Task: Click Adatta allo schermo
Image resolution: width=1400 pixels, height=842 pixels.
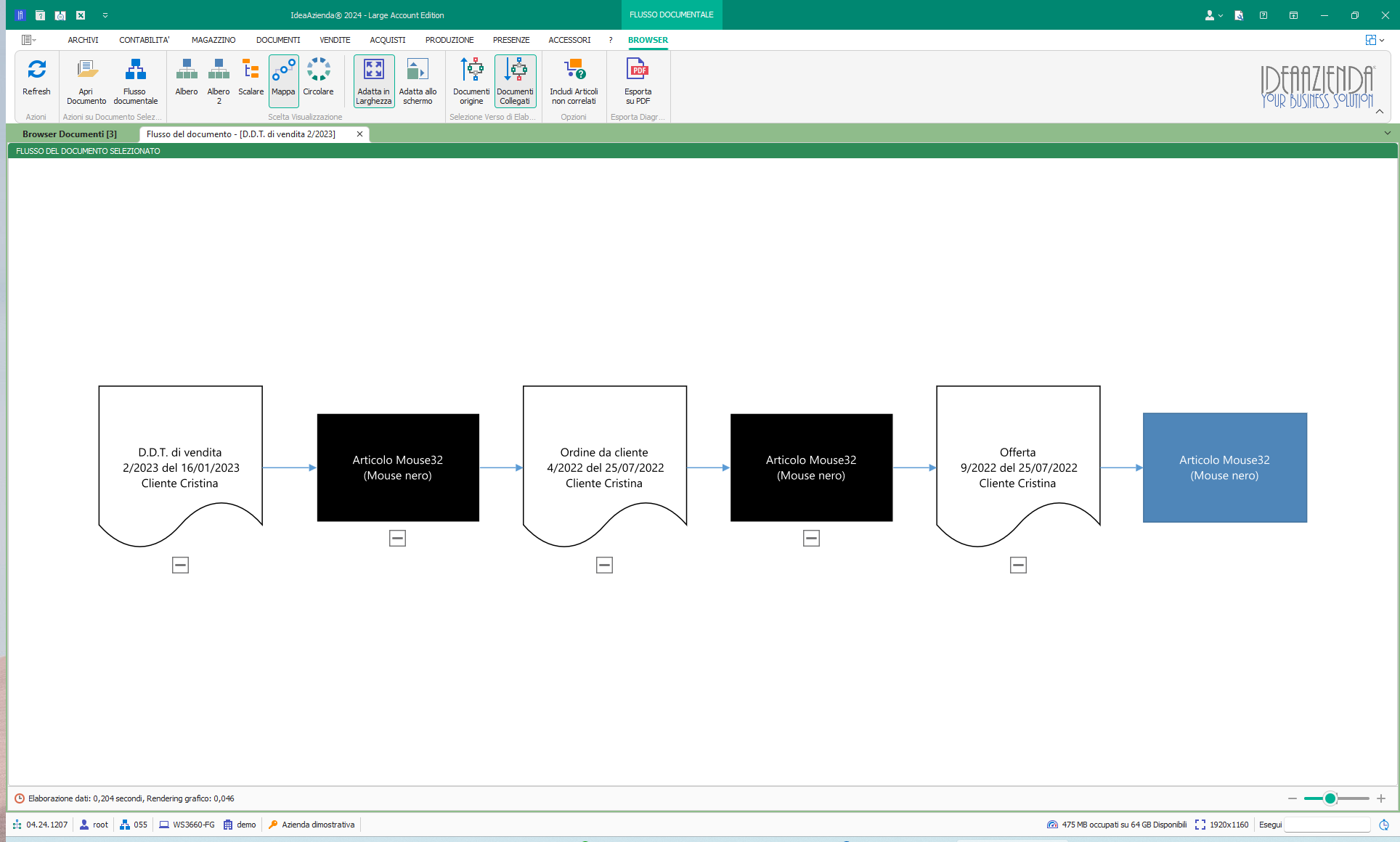Action: [x=418, y=81]
